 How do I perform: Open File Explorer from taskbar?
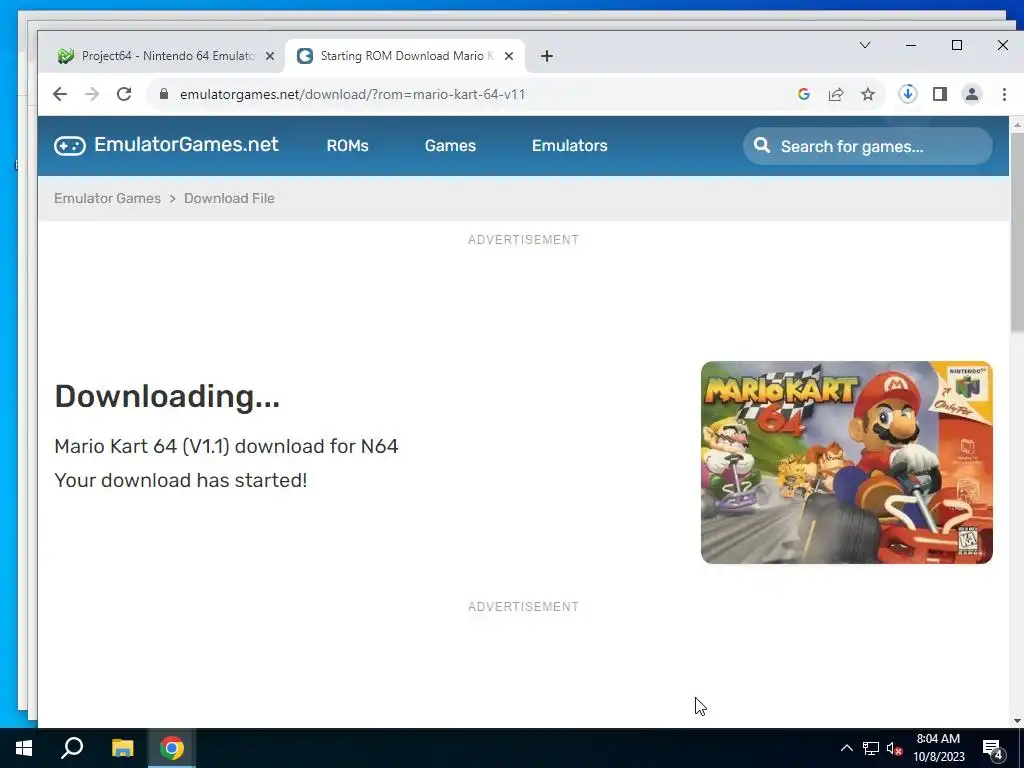click(122, 748)
